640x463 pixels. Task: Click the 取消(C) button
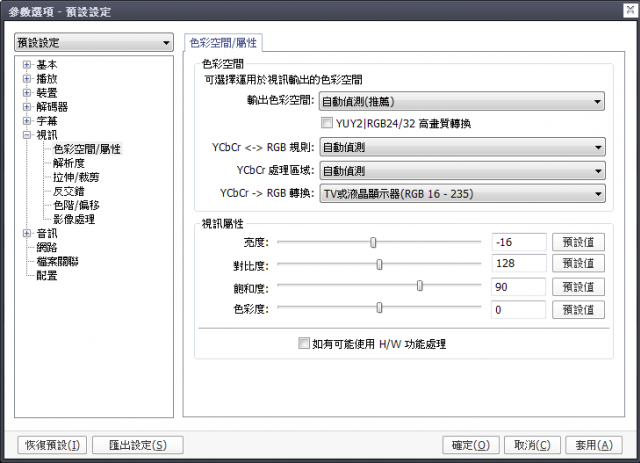tap(532, 445)
